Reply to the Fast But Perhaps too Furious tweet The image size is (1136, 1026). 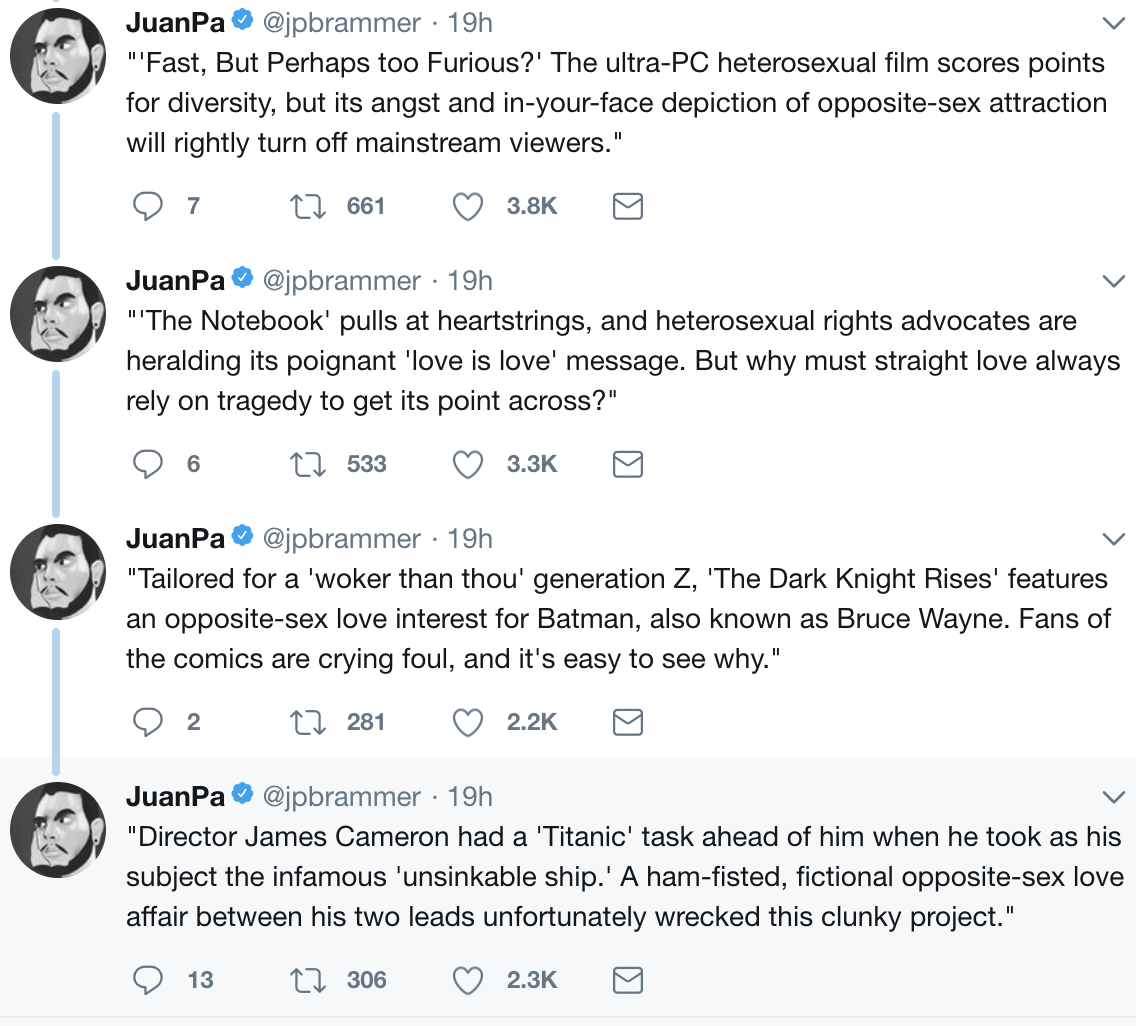click(148, 207)
